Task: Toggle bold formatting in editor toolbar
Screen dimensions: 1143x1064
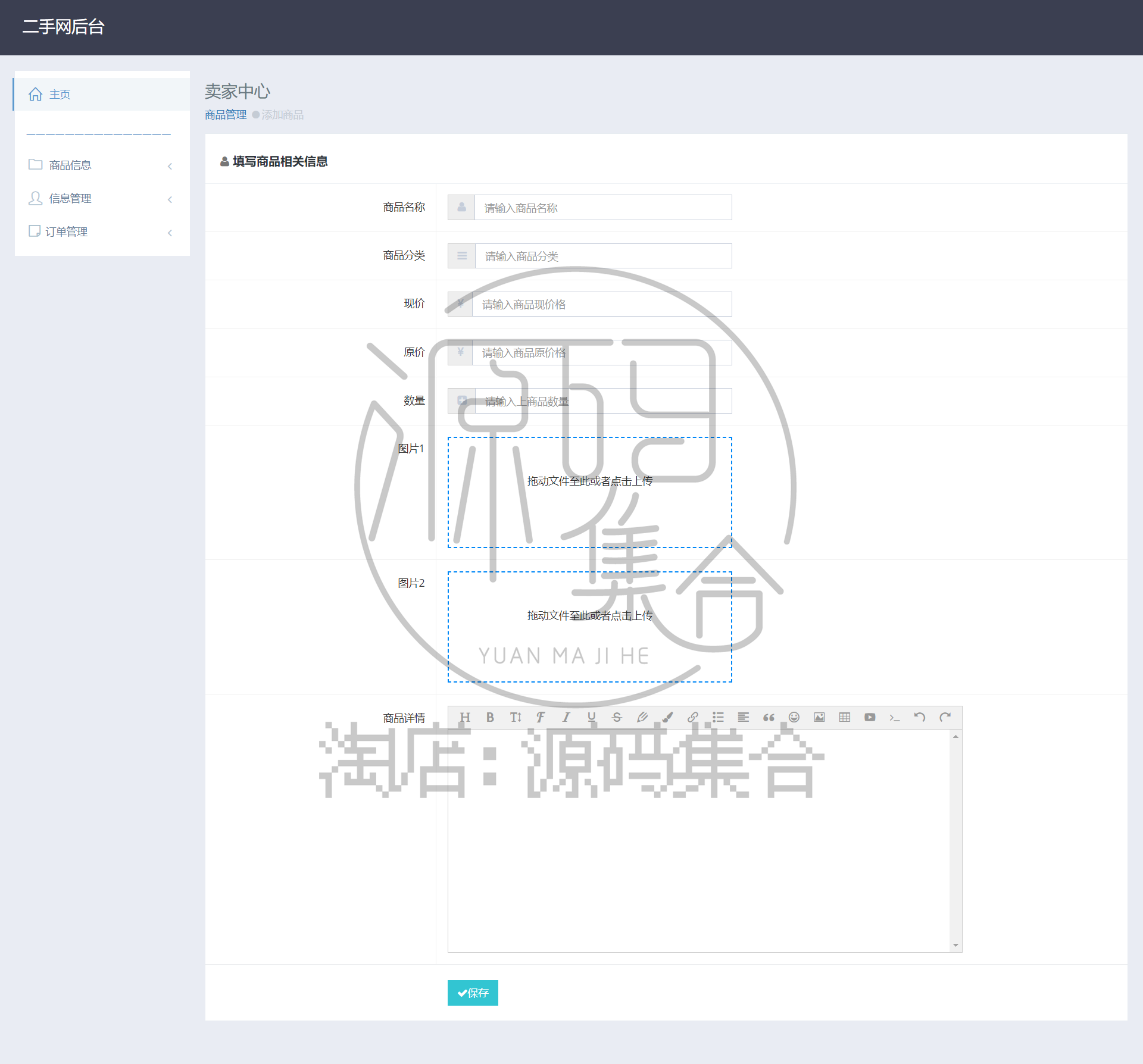Action: pos(490,718)
